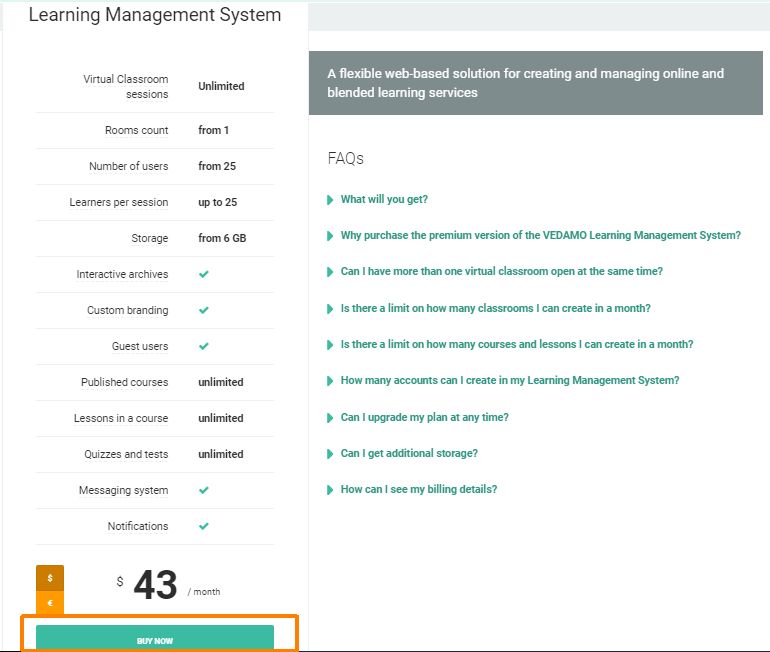Click the 'FAQs' section heading
This screenshot has height=652, width=770.
pos(346,159)
